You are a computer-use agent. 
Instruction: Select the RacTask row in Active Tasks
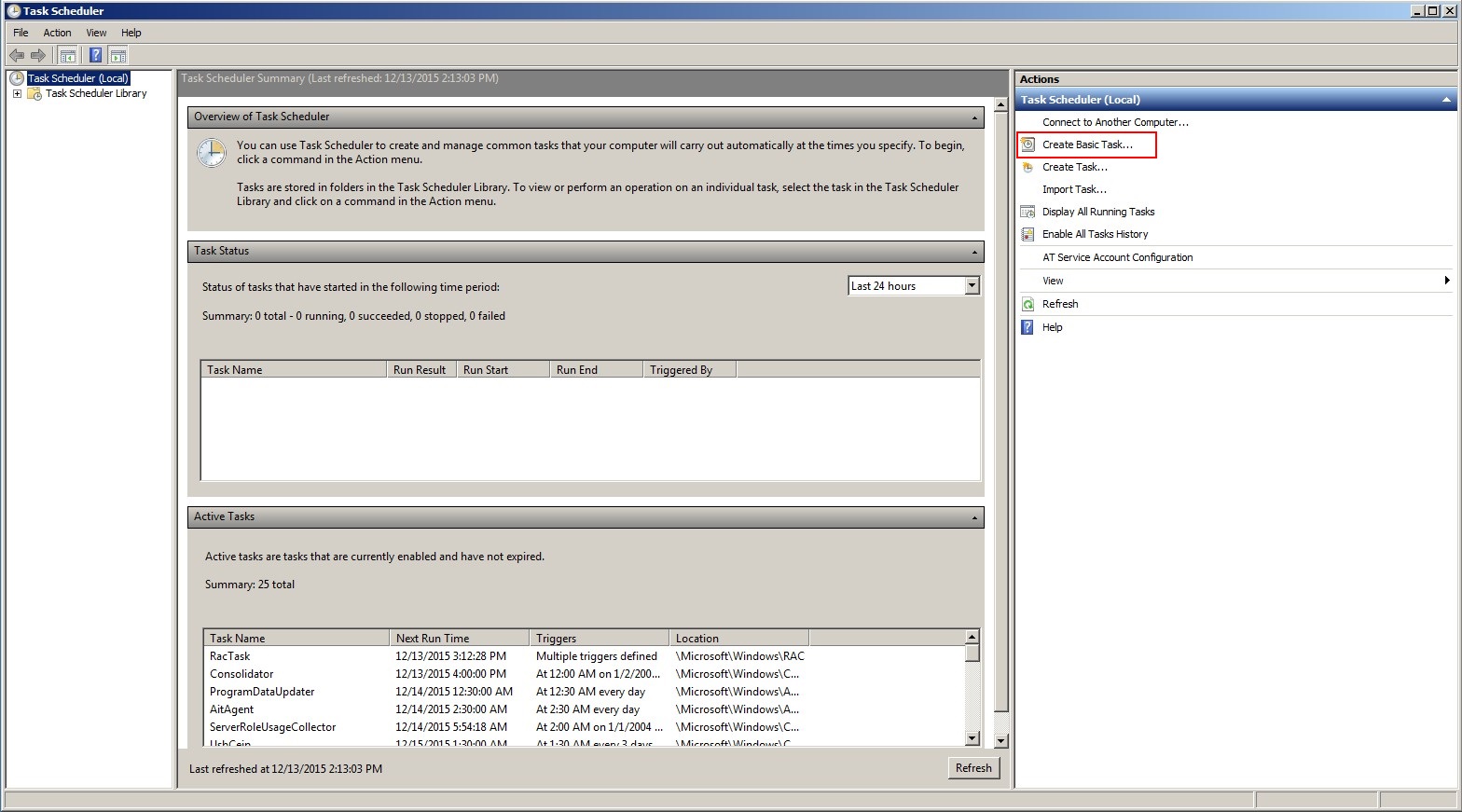[584, 656]
